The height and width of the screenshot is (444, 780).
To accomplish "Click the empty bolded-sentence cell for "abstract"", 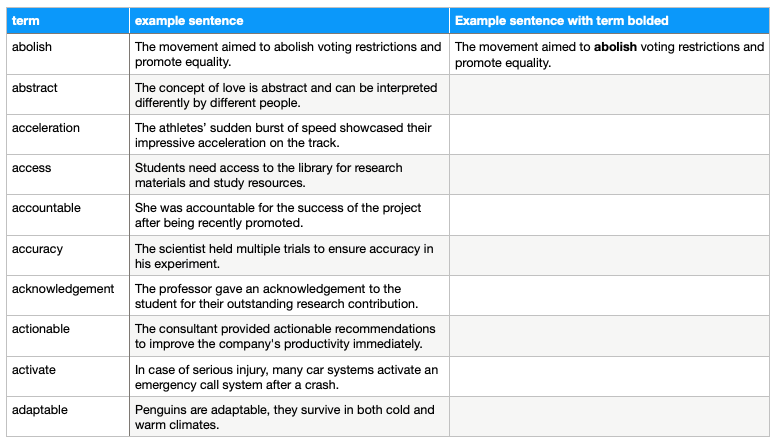I will (x=609, y=95).
